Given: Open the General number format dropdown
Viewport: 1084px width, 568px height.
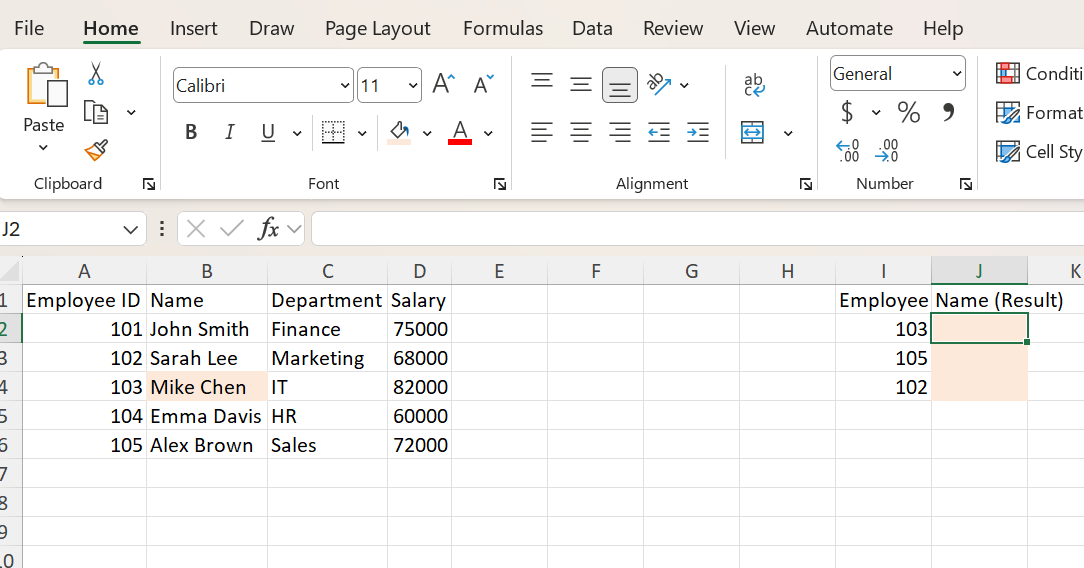Looking at the screenshot, I should click(957, 73).
